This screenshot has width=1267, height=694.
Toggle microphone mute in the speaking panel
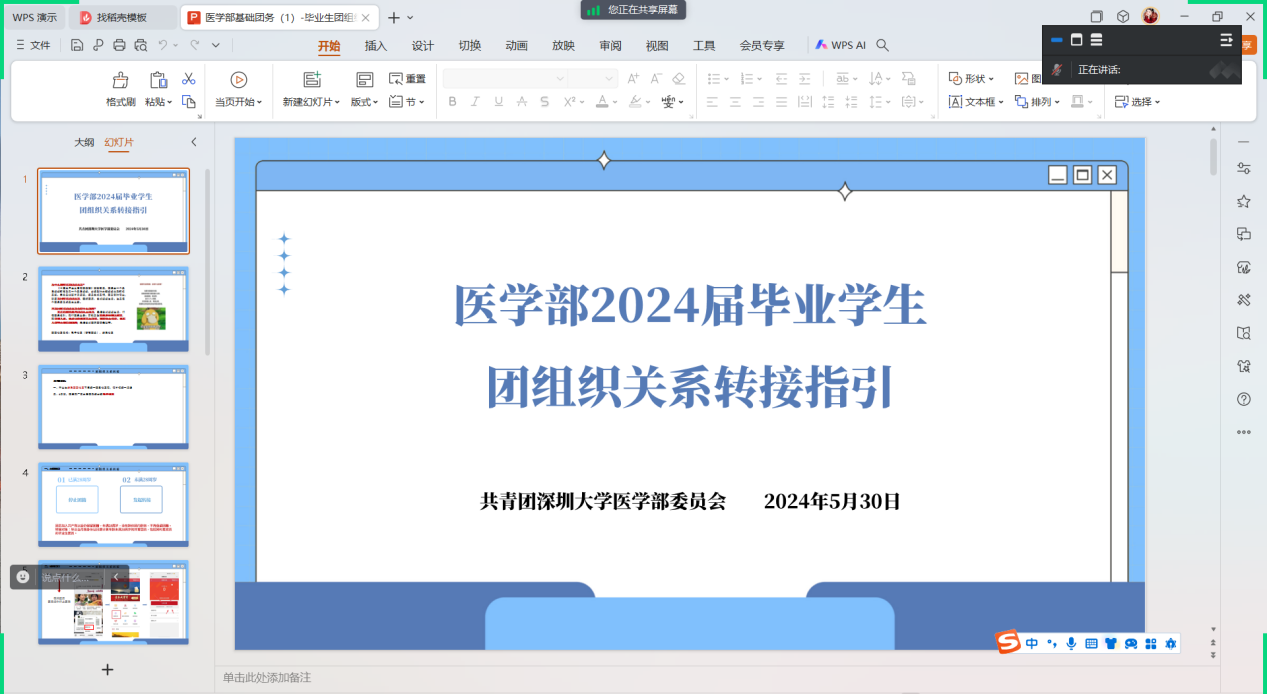(1056, 70)
